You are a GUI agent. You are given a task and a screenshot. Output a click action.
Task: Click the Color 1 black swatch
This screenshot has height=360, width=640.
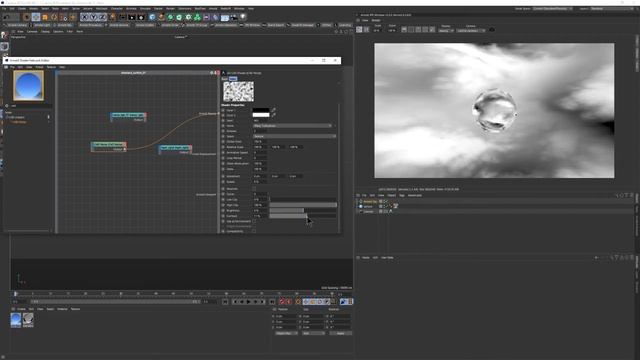(261, 110)
